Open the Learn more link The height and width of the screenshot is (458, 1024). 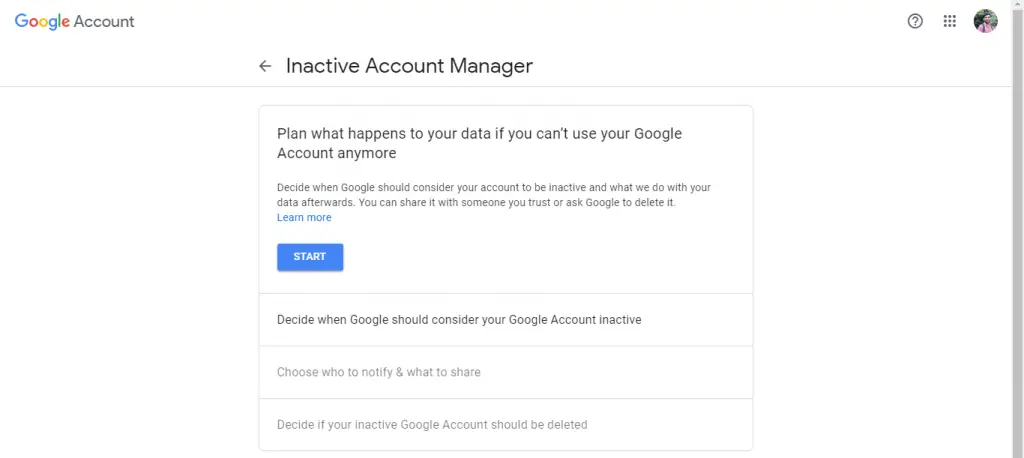pos(304,218)
